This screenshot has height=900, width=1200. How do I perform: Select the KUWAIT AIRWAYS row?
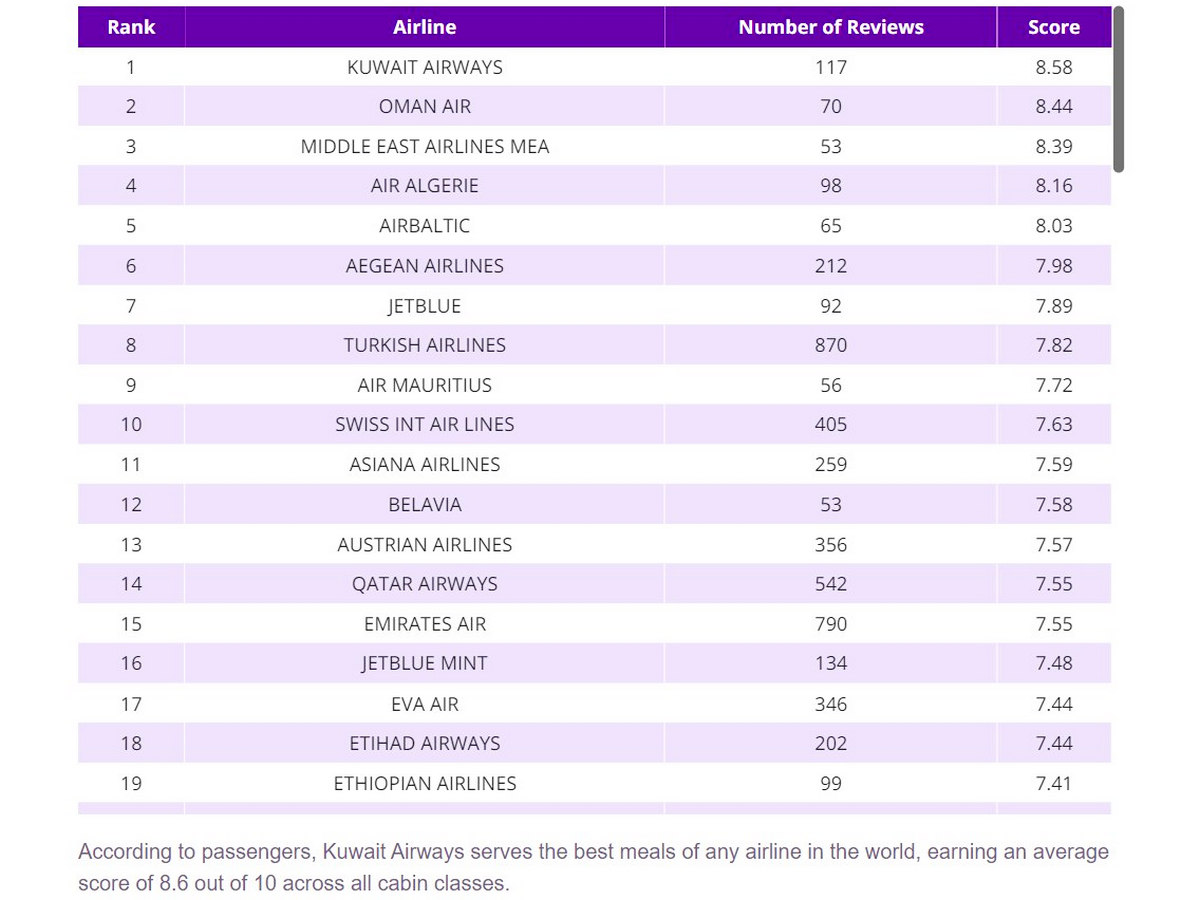(594, 67)
